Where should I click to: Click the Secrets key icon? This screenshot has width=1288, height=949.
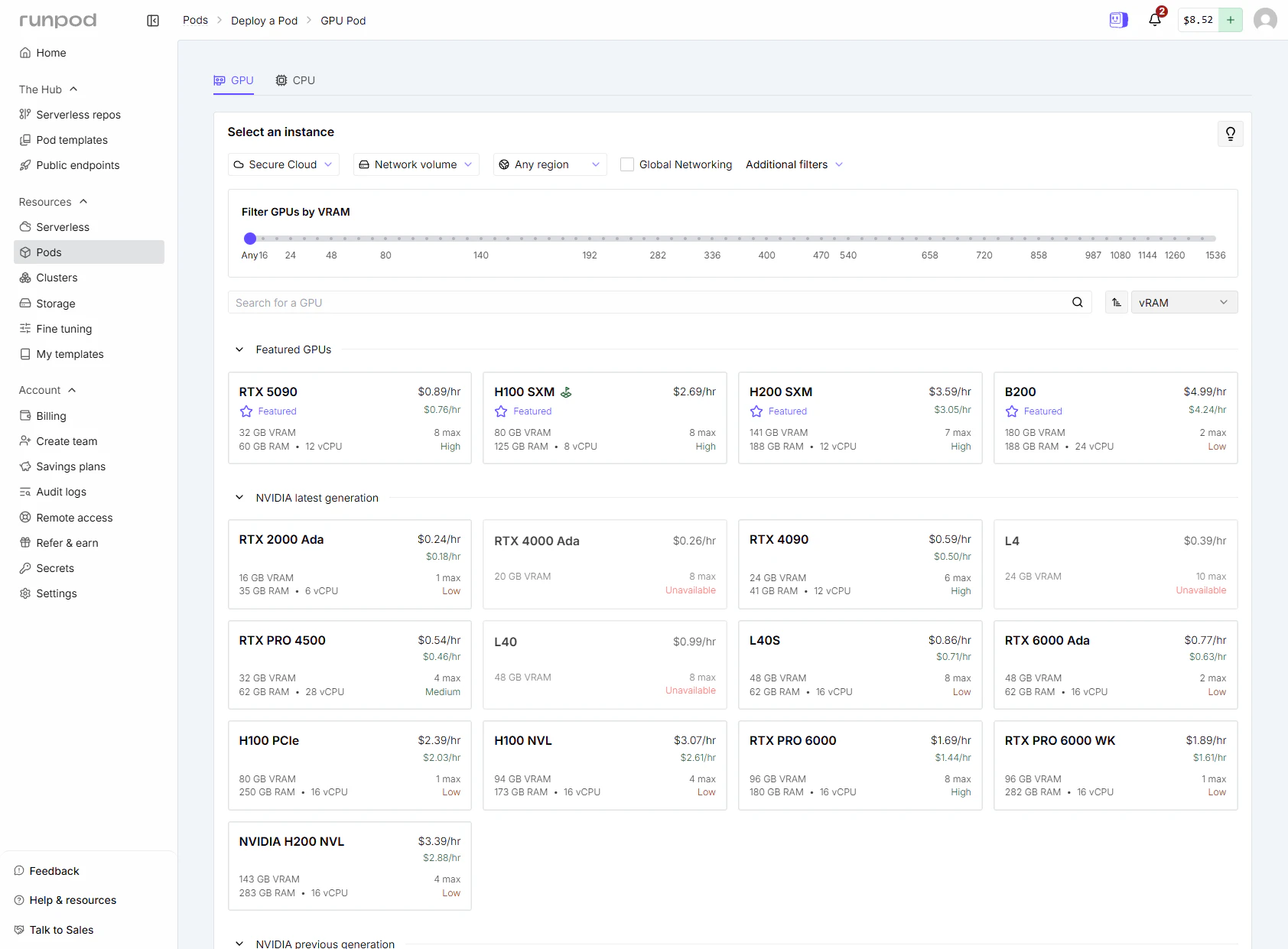tap(25, 568)
